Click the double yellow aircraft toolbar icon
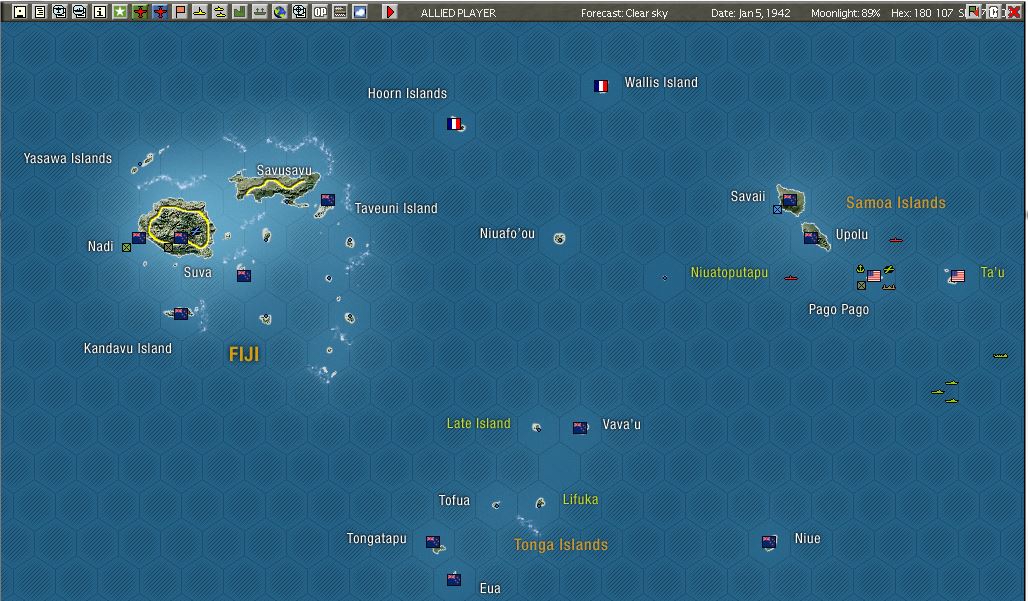This screenshot has width=1028, height=601. pyautogui.click(x=220, y=12)
